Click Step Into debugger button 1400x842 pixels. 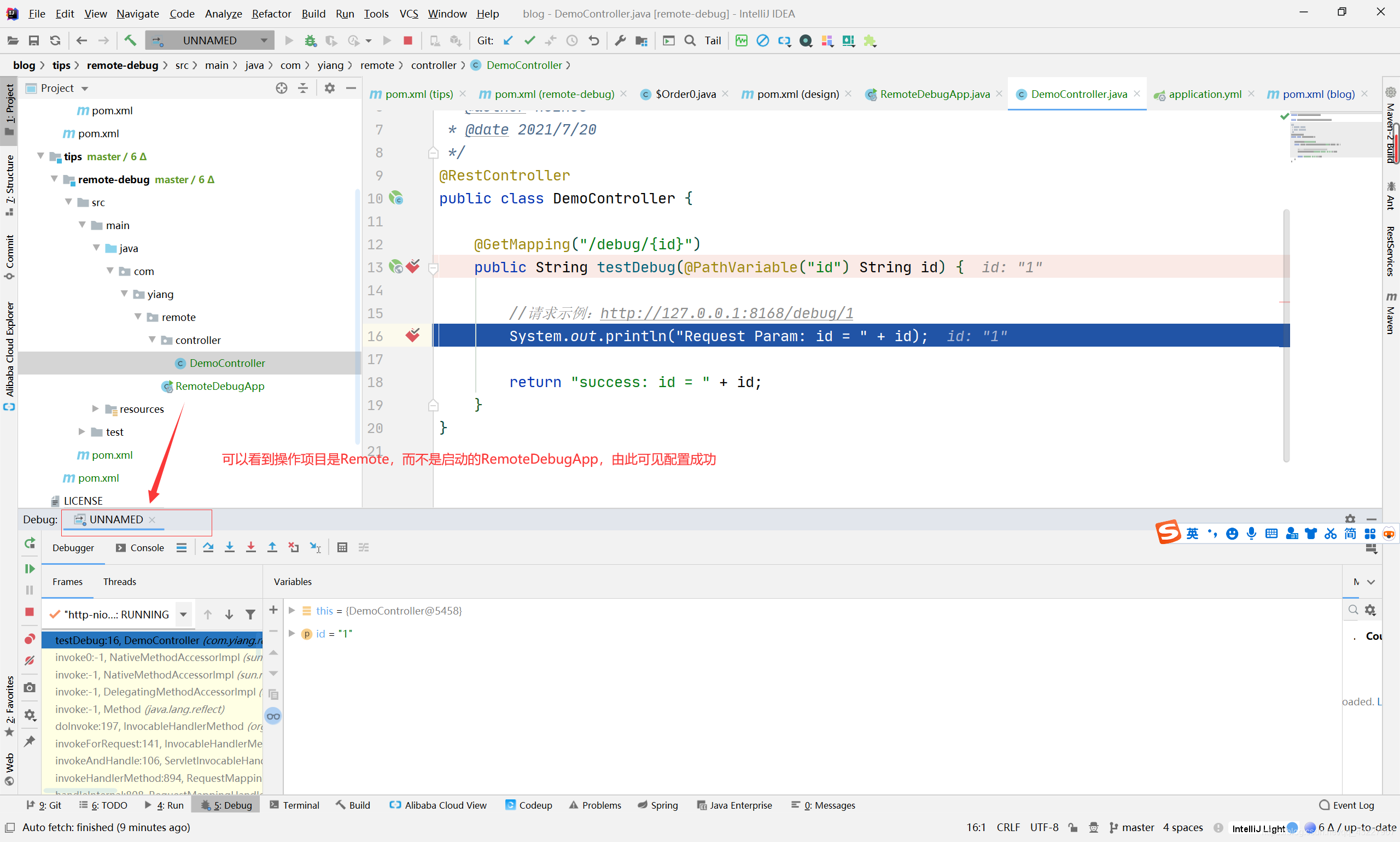(x=229, y=547)
